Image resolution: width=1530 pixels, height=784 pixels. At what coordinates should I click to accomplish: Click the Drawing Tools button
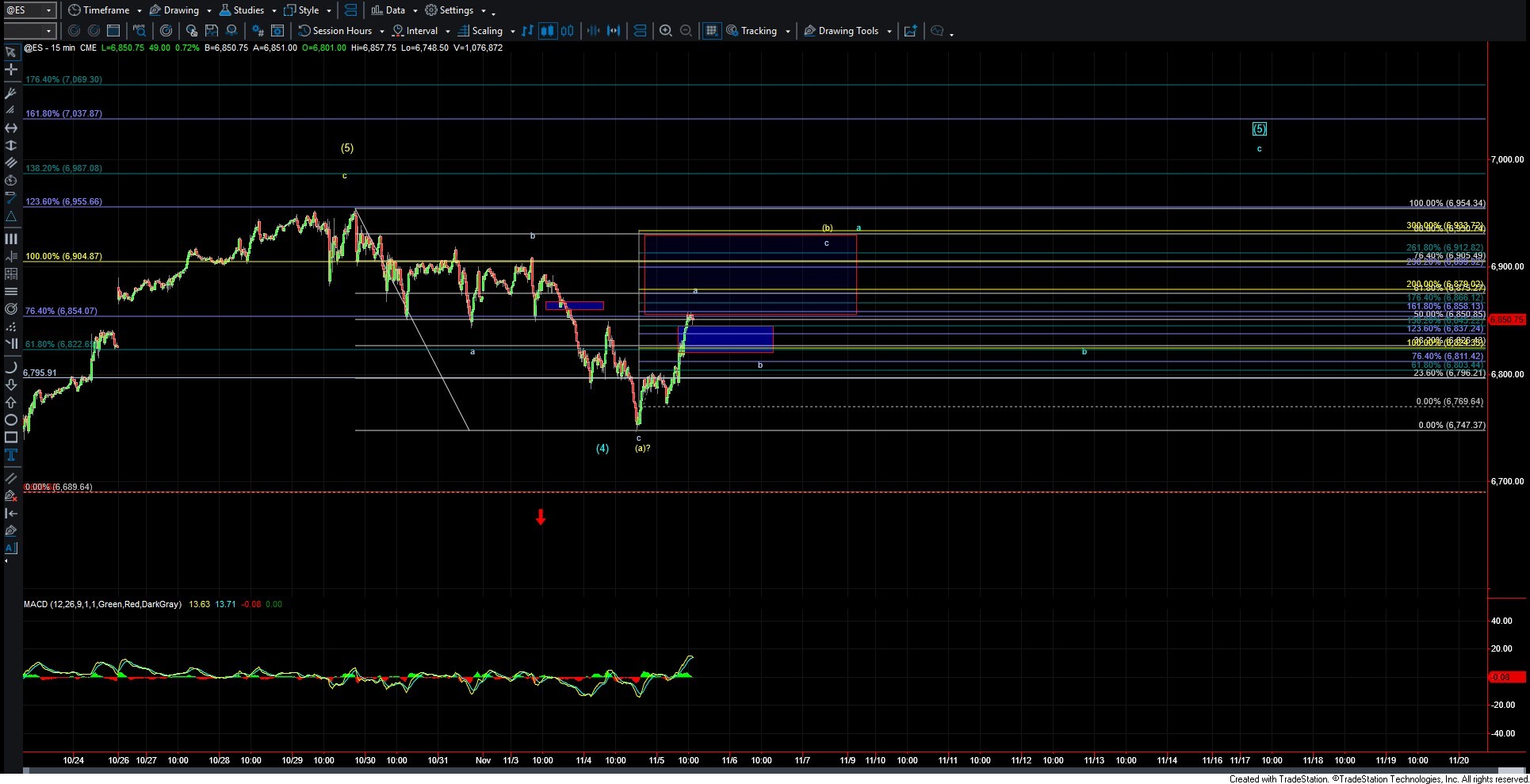click(x=847, y=31)
